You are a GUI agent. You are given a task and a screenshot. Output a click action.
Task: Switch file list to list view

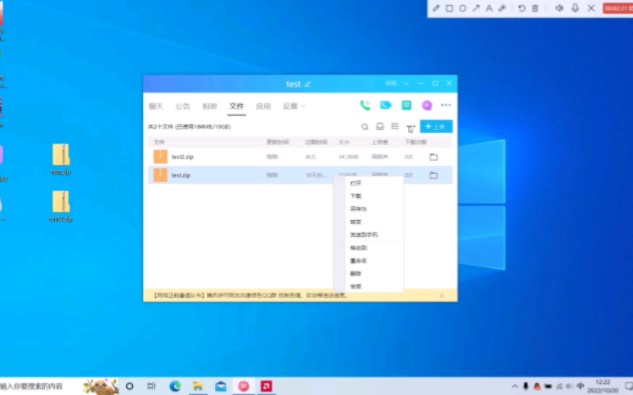click(x=395, y=126)
